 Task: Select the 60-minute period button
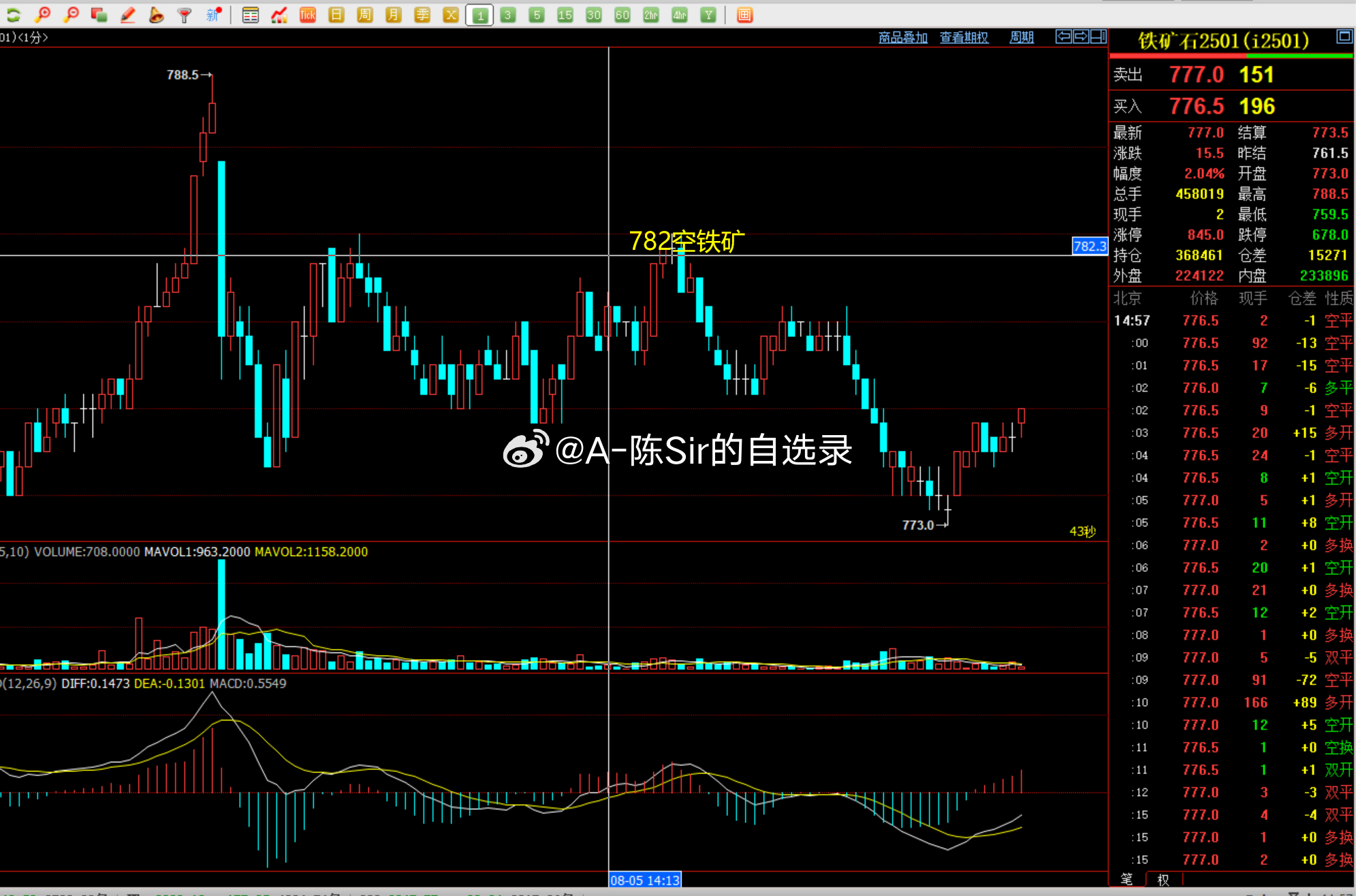(x=622, y=15)
